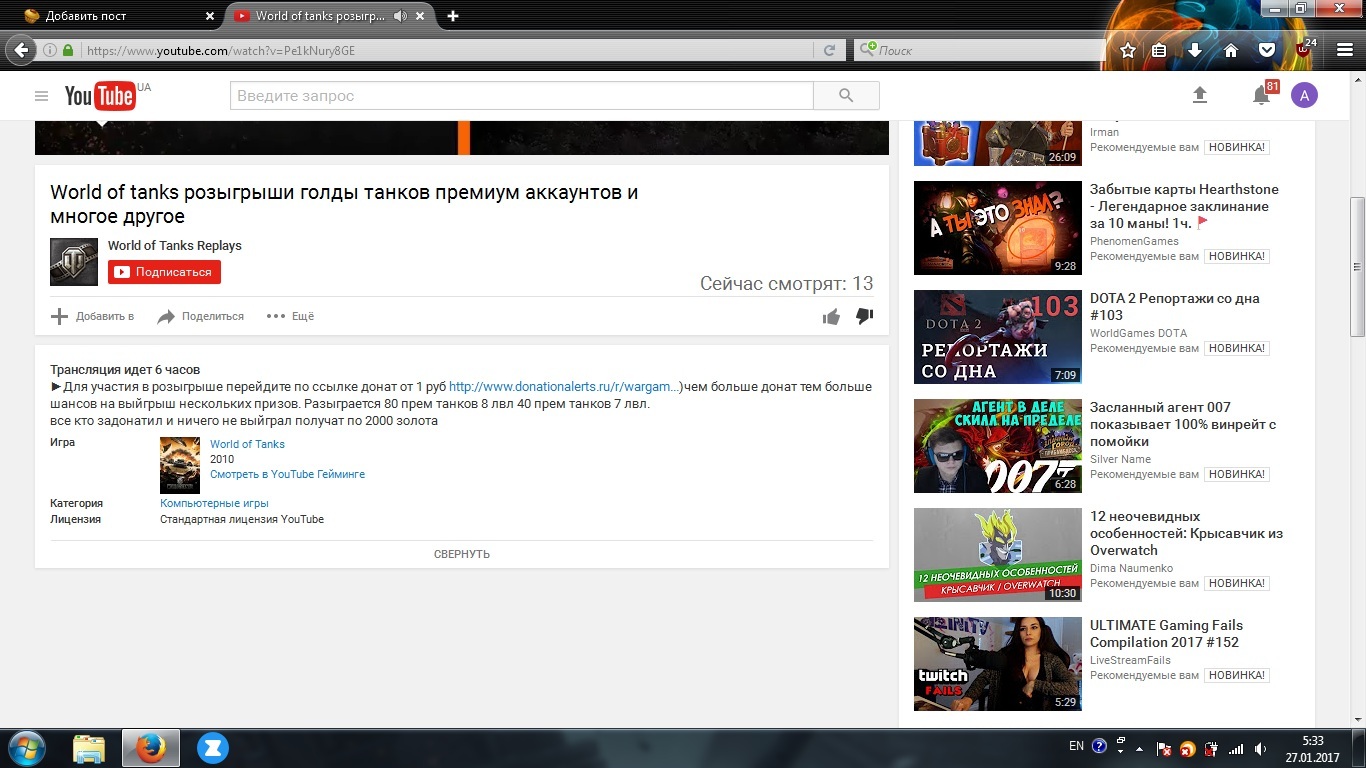Open the blue Zello taskbar app

212,748
